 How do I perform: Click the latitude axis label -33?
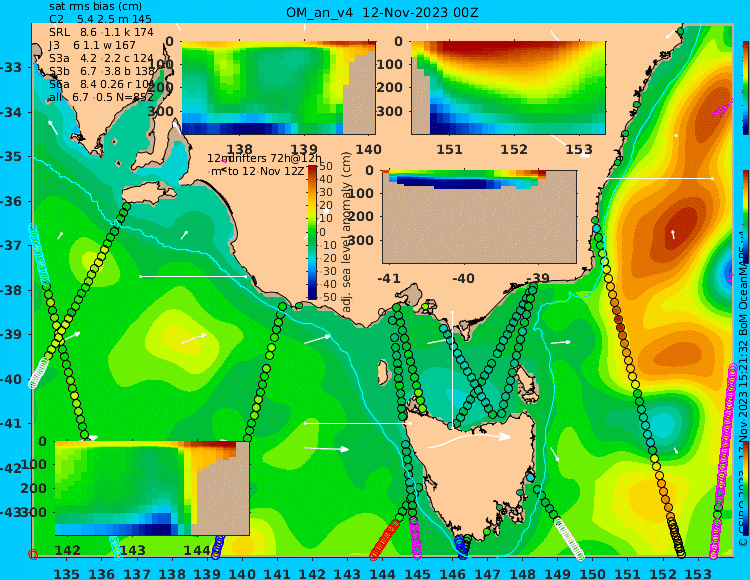pos(11,67)
